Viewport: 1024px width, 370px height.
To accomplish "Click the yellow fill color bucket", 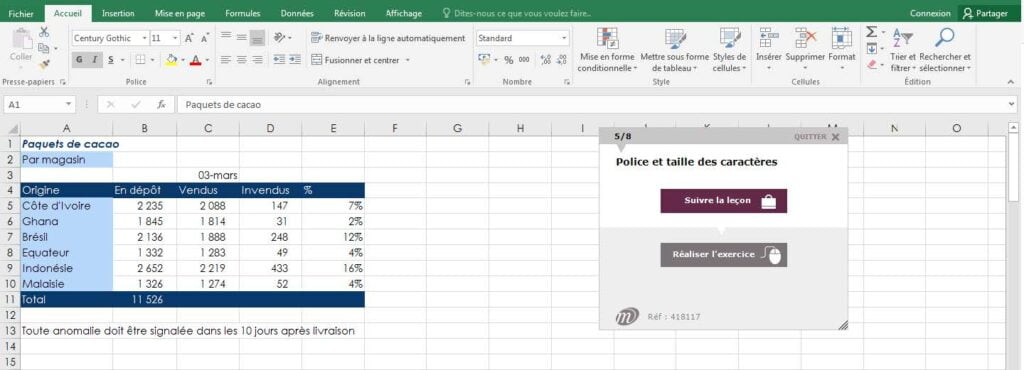I will tap(171, 59).
